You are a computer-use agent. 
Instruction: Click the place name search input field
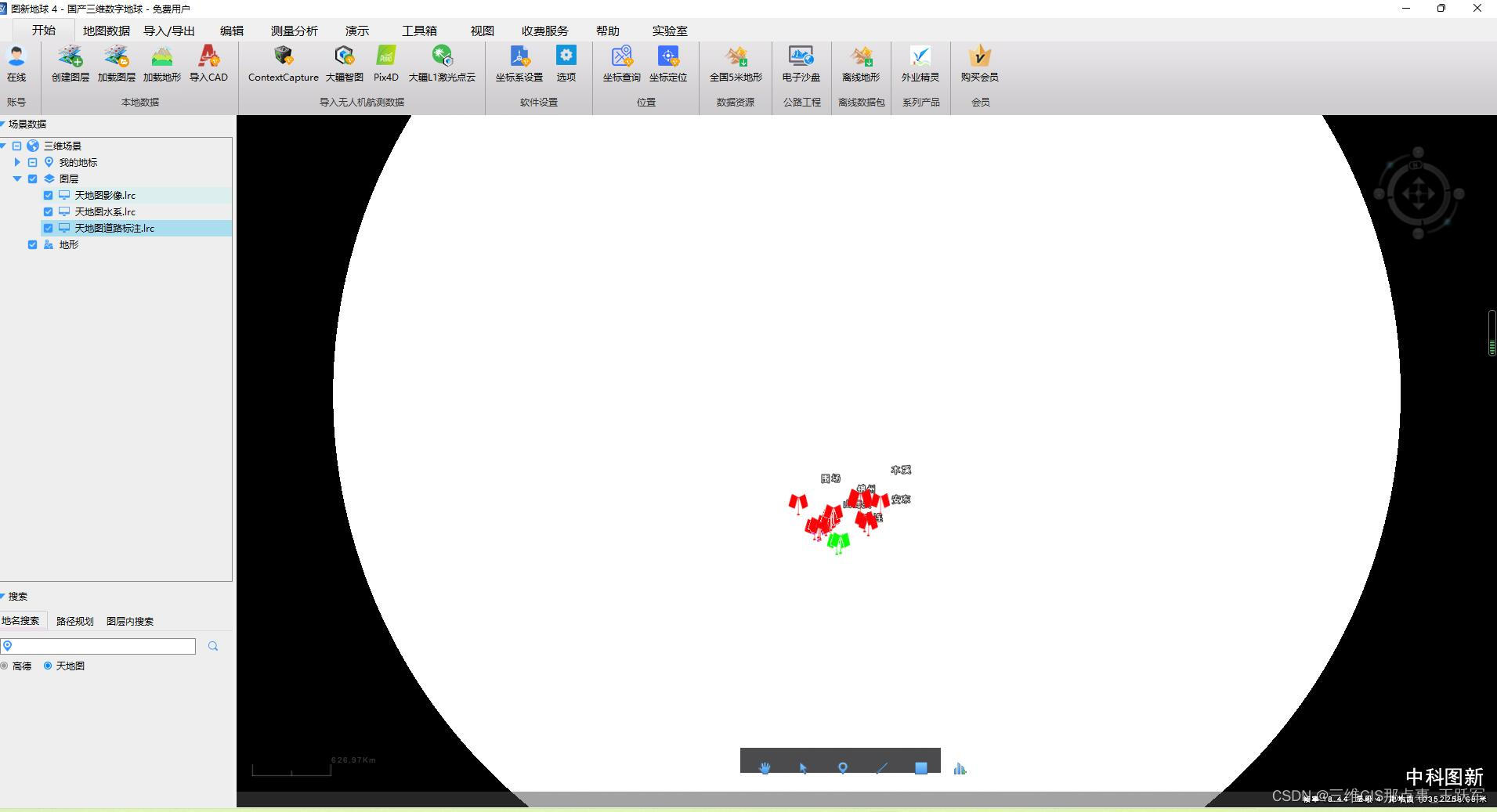[99, 646]
